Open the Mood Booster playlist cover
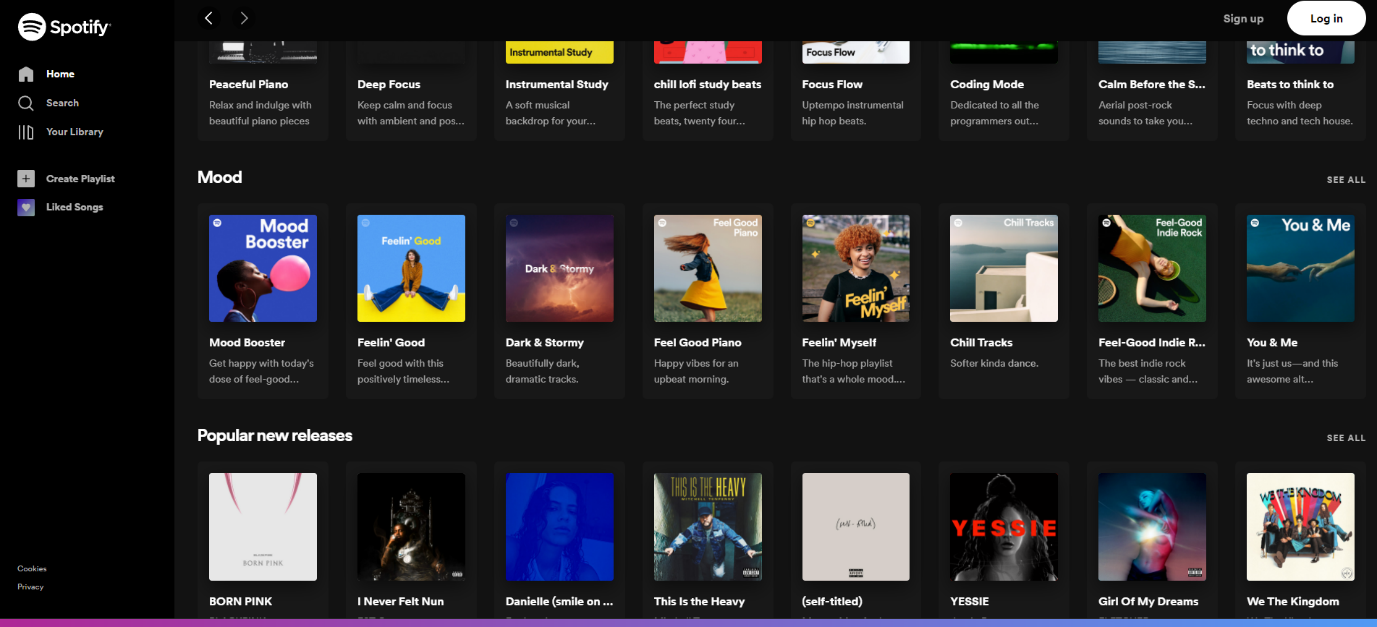The width and height of the screenshot is (1377, 627). (263, 268)
